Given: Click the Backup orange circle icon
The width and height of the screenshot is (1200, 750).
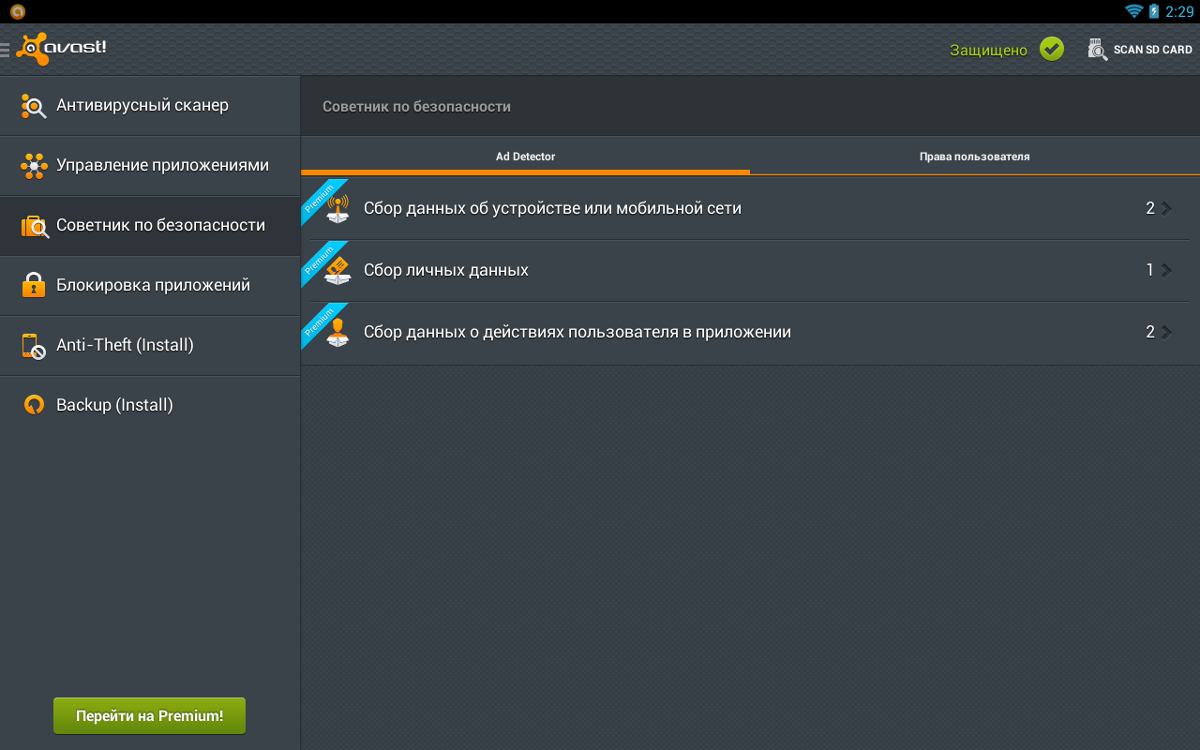Looking at the screenshot, I should [34, 405].
